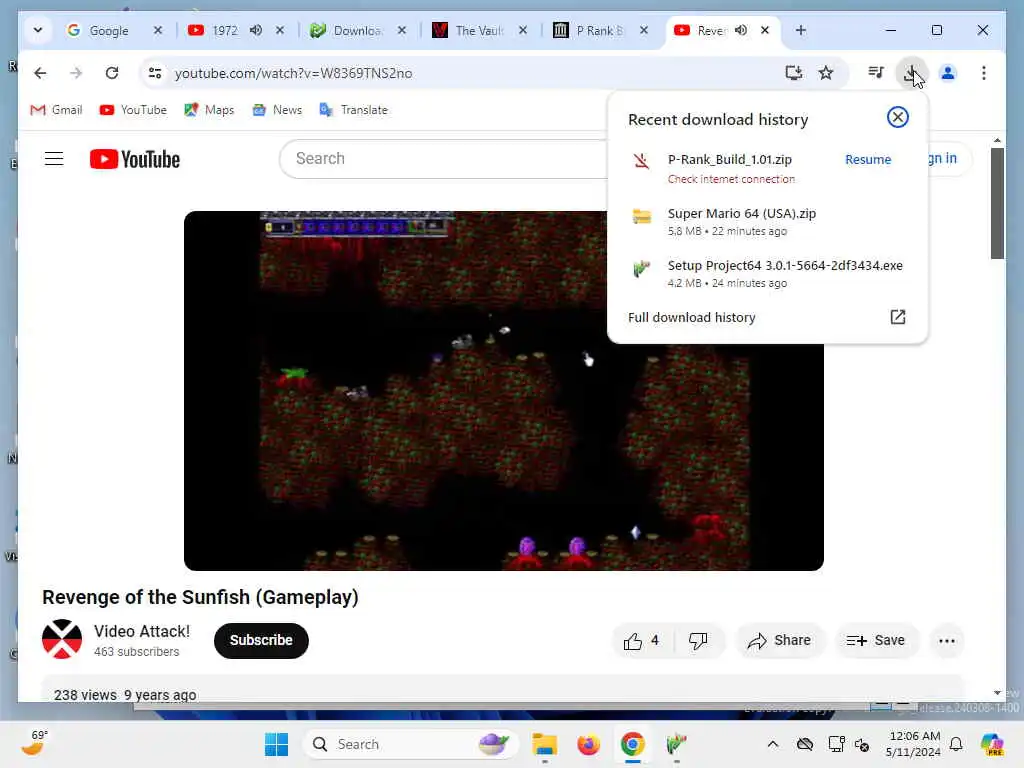1024x768 pixels.
Task: Open the Project64 taskbar icon
Action: (x=676, y=744)
